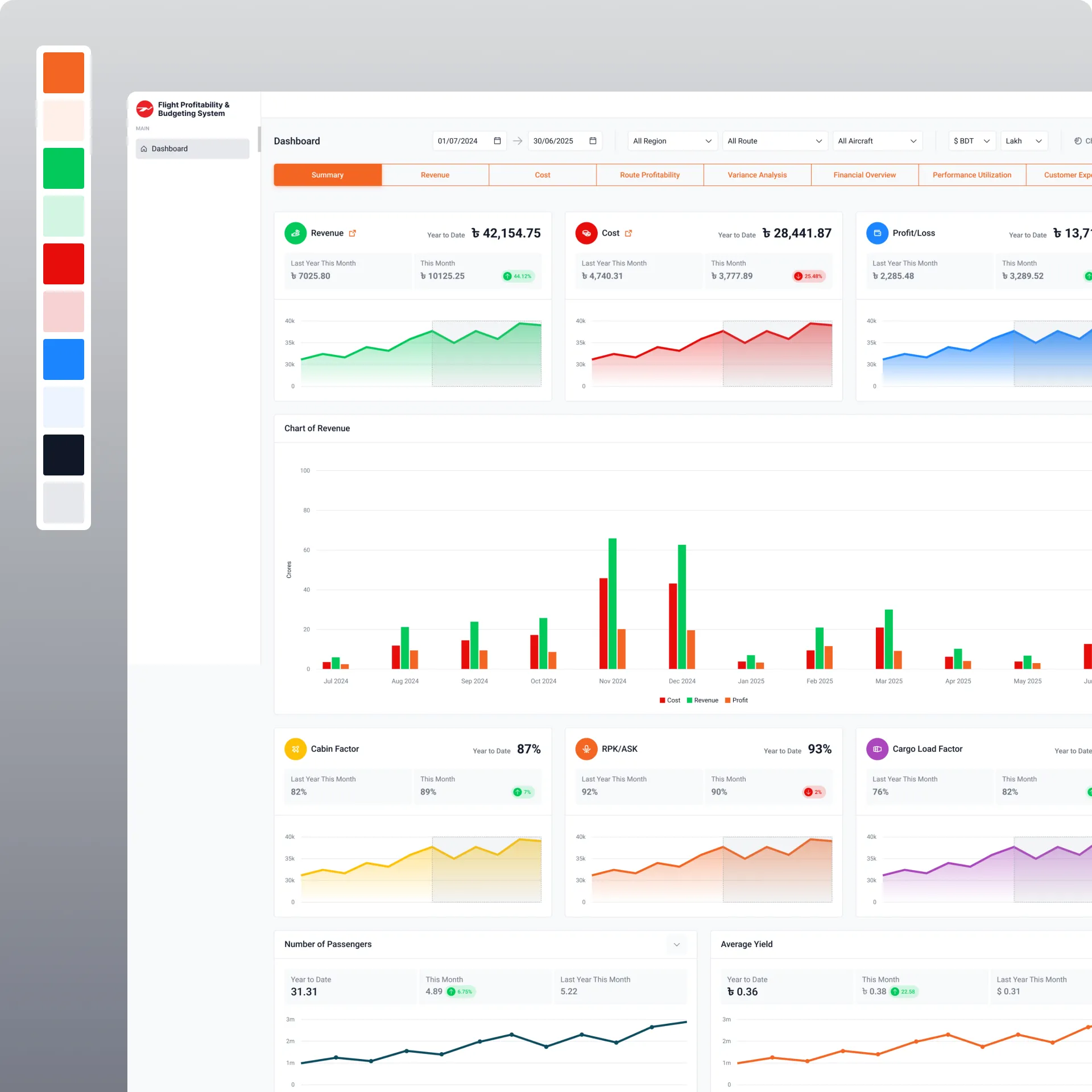Open Revenue details external link icon
The width and height of the screenshot is (1092, 1092).
(x=353, y=233)
